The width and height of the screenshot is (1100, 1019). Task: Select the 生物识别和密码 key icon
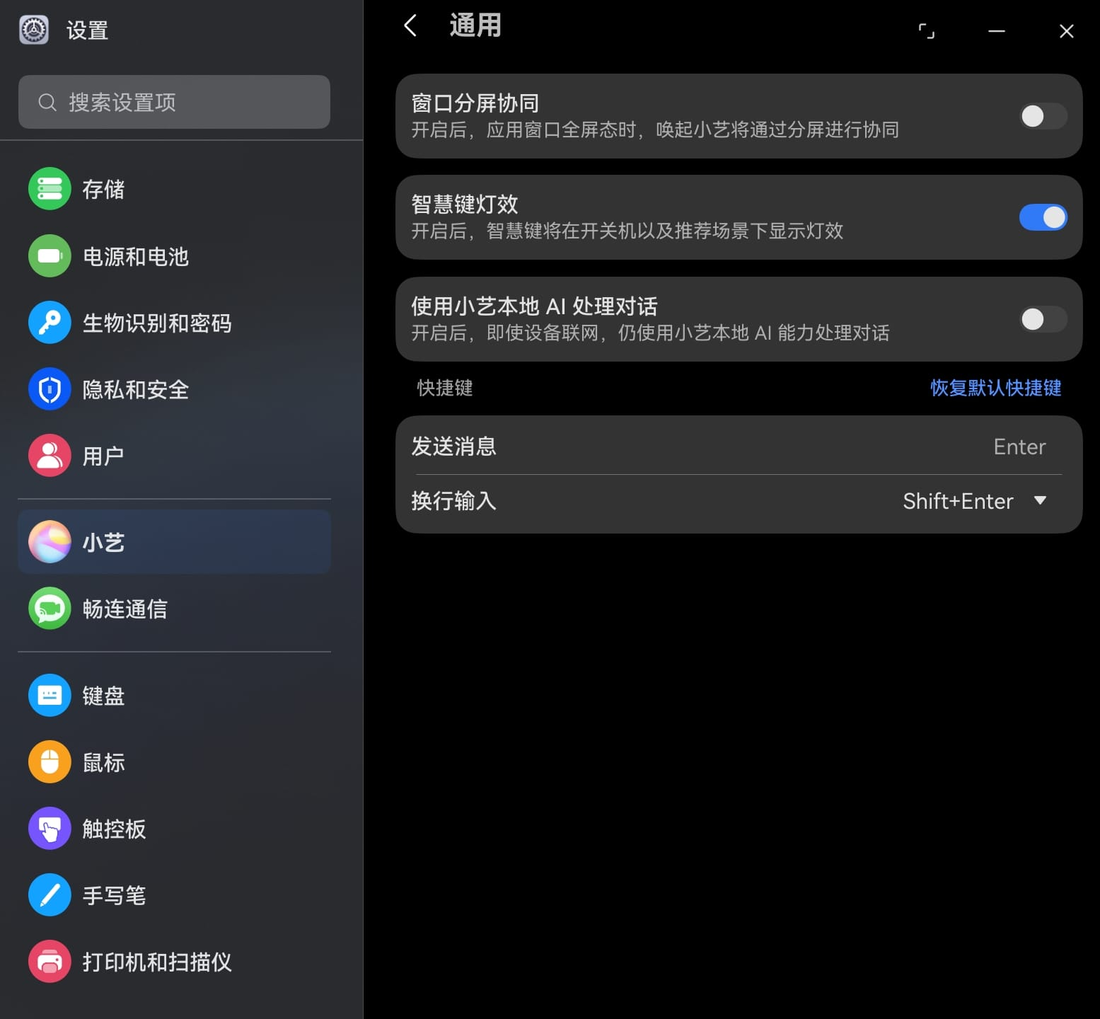pyautogui.click(x=49, y=323)
